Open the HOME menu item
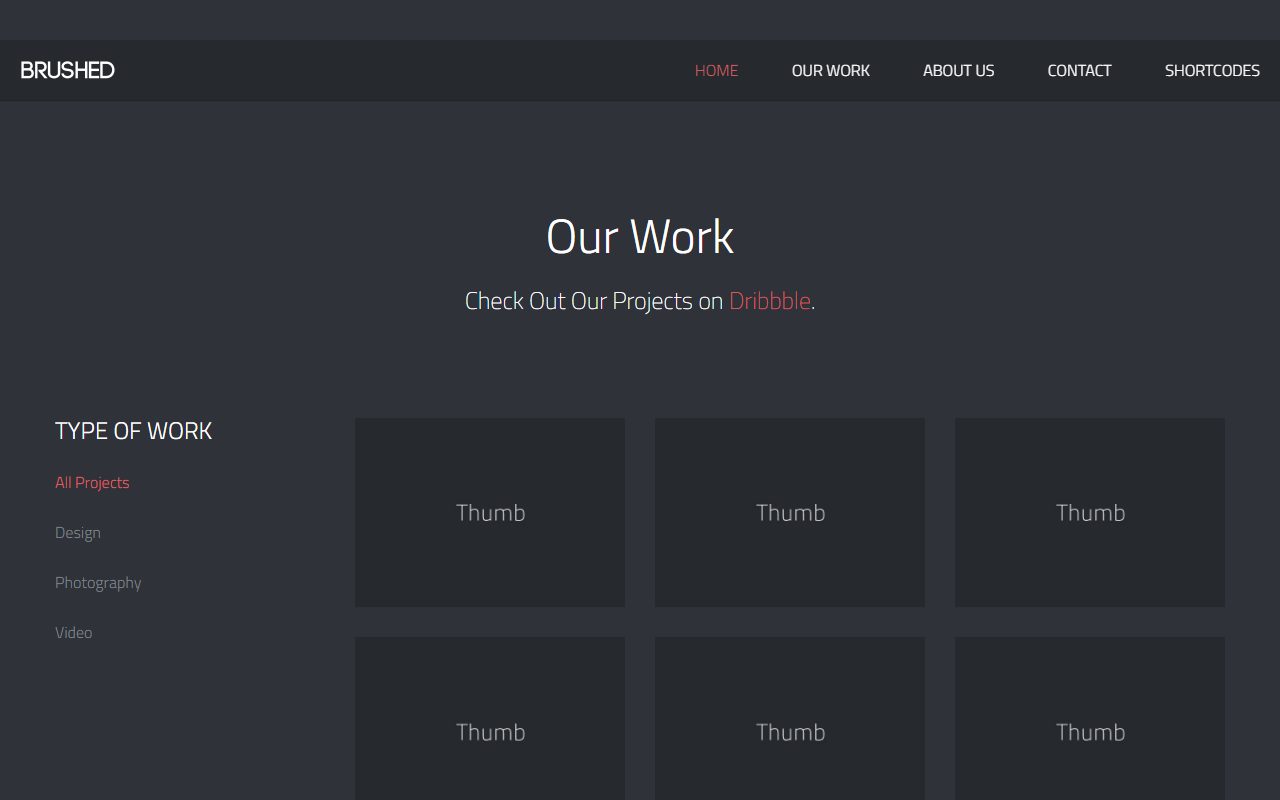Viewport: 1280px width, 800px height. 716,70
